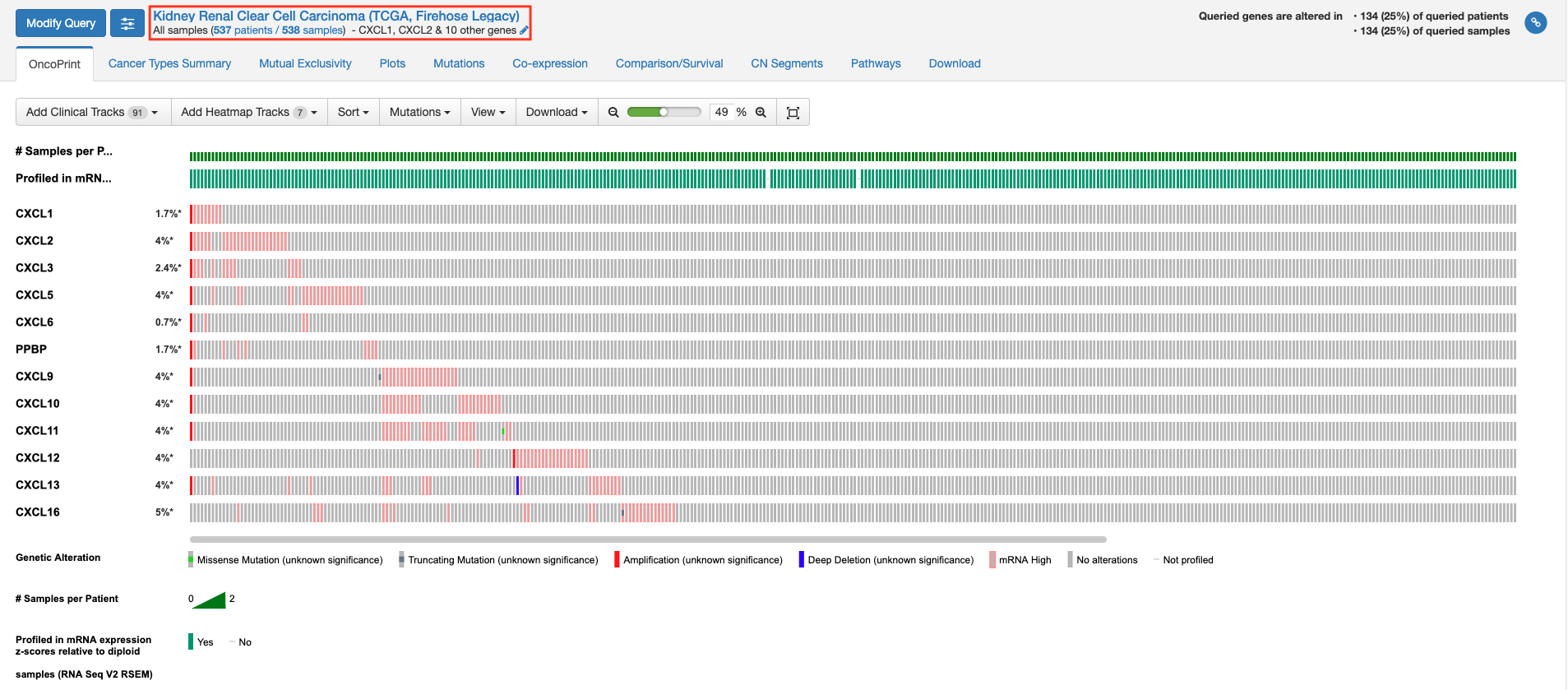Click Not profiled legend entry
Image resolution: width=1568 pixels, height=690 pixels.
[1183, 560]
